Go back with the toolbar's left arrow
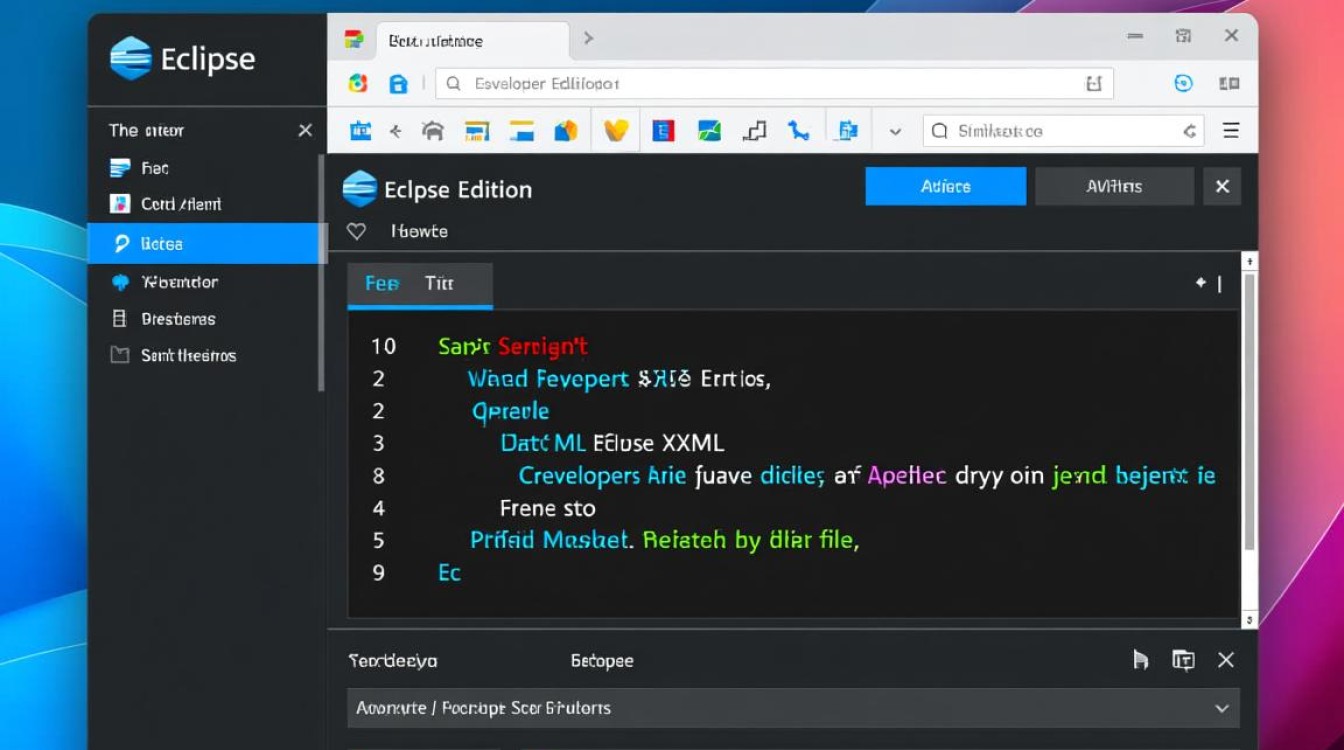Screen dimensions: 1344x750 tap(395, 131)
